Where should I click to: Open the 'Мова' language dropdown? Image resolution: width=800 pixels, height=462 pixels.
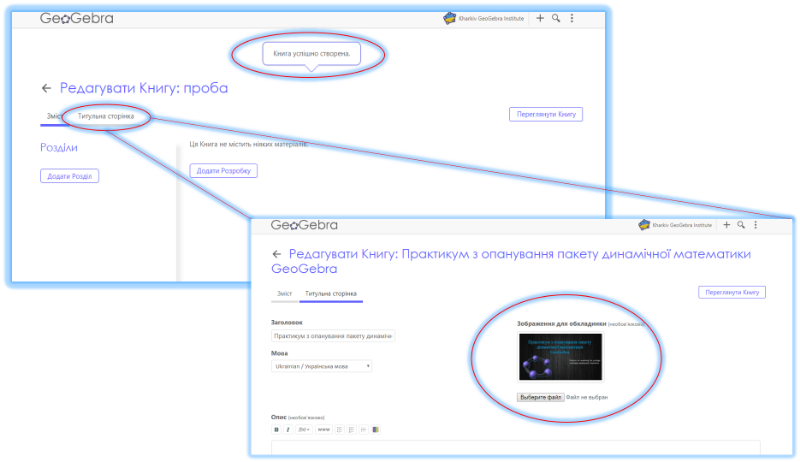[321, 366]
